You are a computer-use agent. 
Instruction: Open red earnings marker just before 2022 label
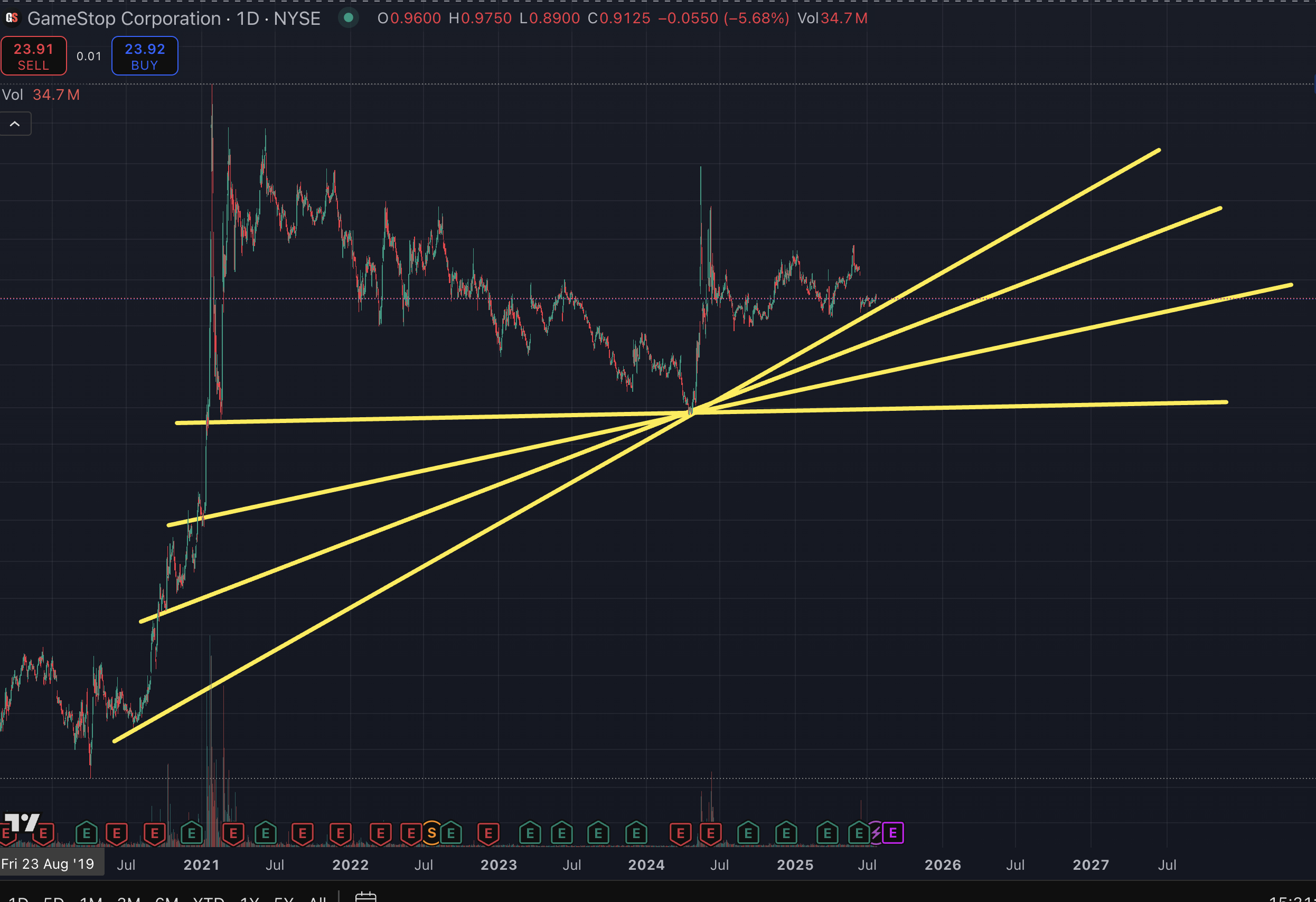coord(340,833)
